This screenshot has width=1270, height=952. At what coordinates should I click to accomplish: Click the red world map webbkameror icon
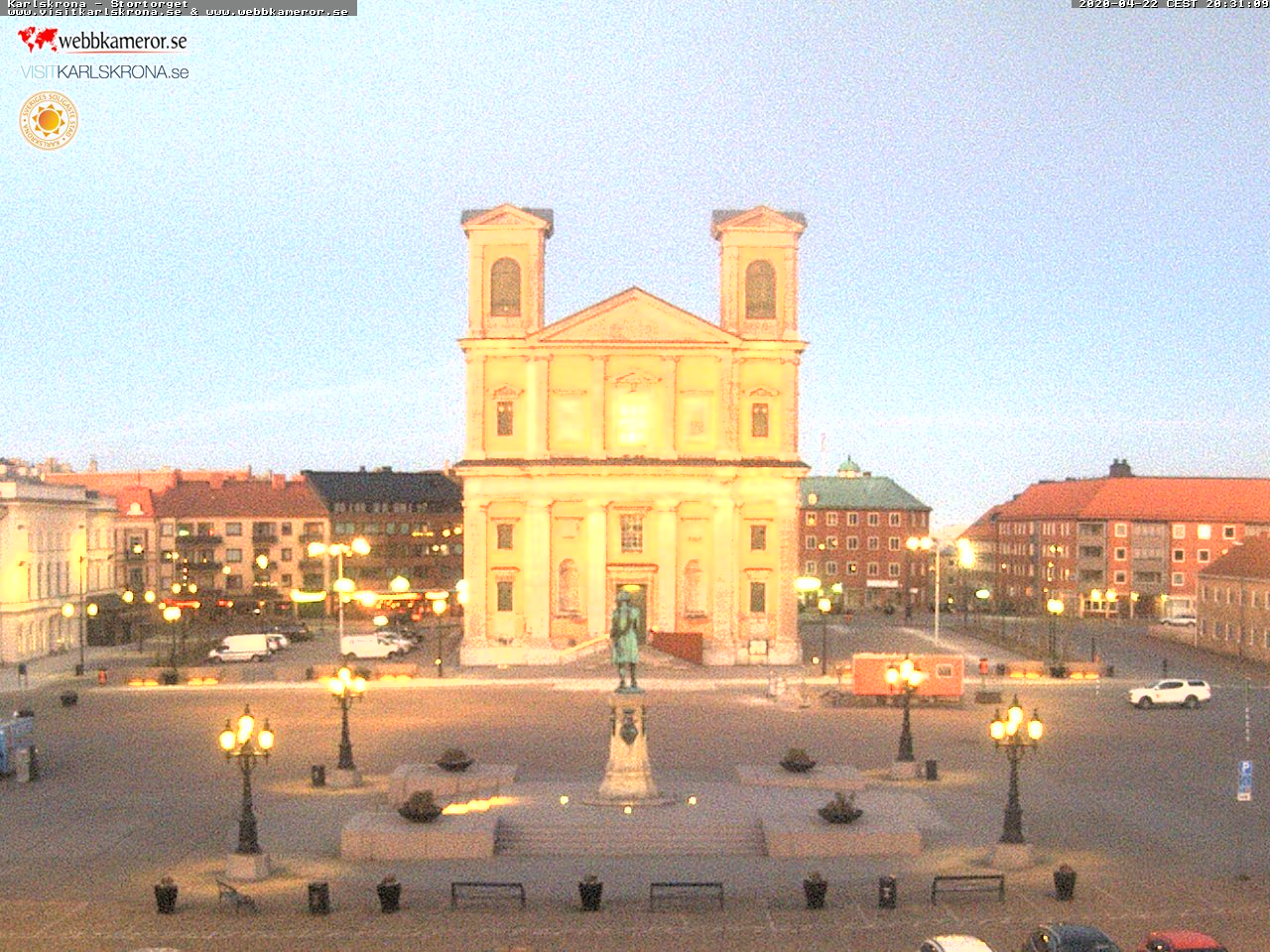[38, 40]
